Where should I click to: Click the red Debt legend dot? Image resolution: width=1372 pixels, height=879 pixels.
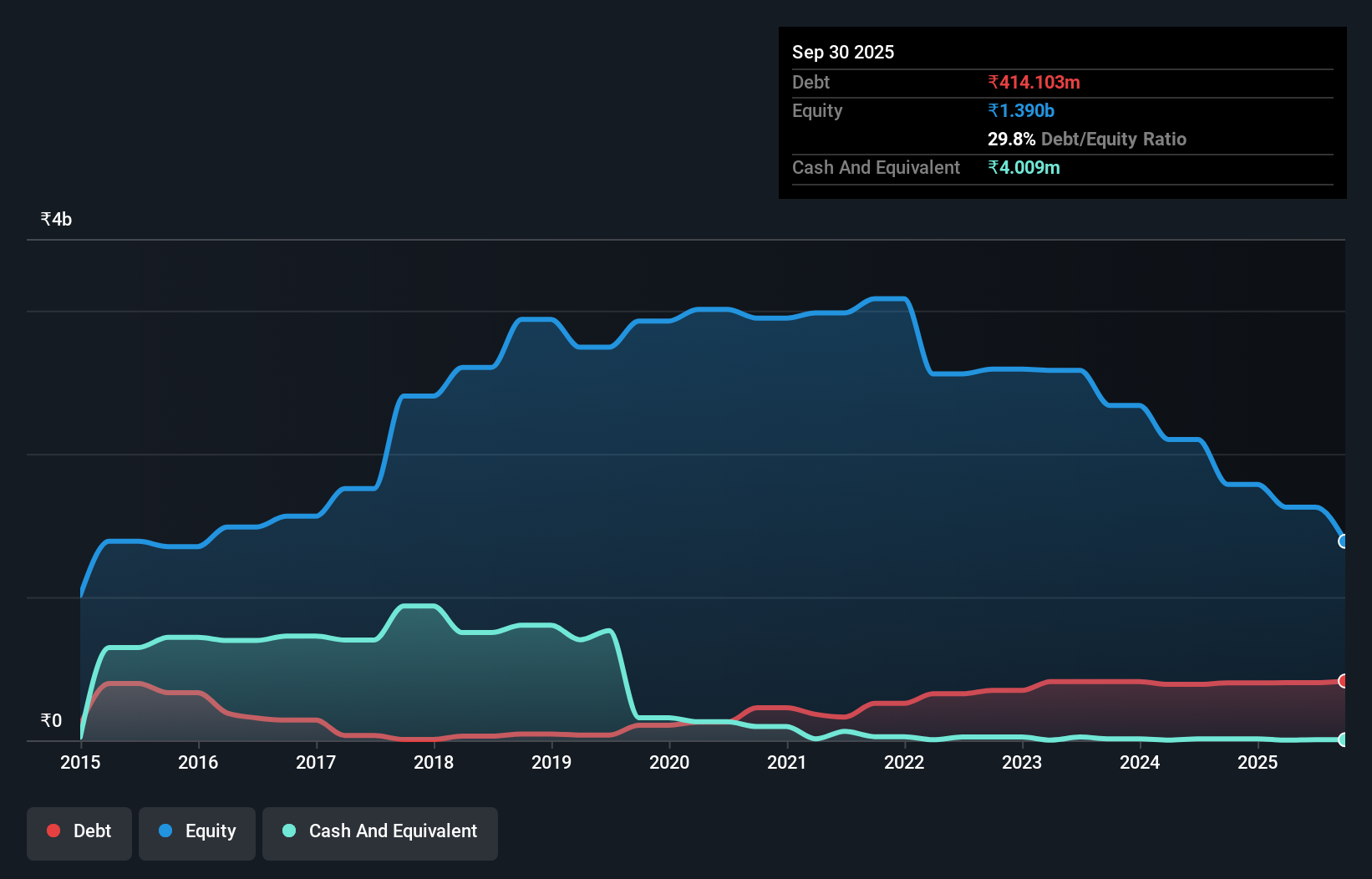click(53, 831)
